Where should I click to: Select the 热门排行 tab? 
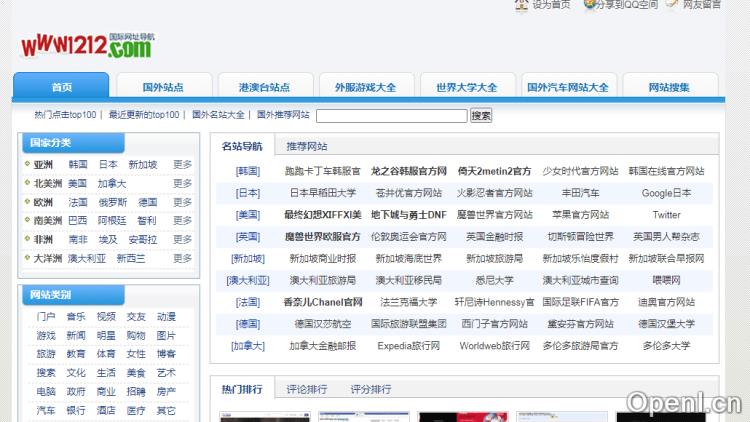click(x=242, y=389)
